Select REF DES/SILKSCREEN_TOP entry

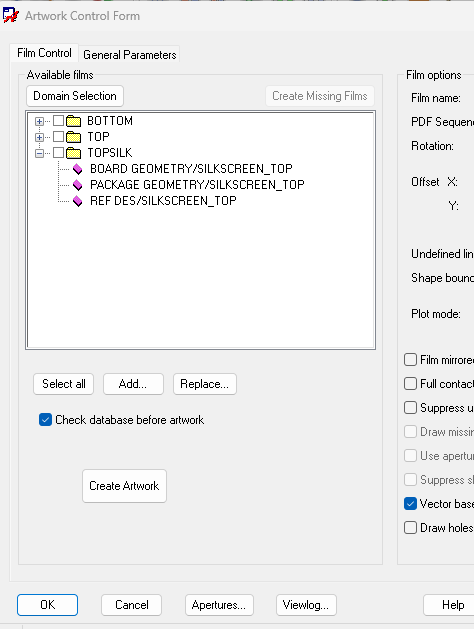163,201
